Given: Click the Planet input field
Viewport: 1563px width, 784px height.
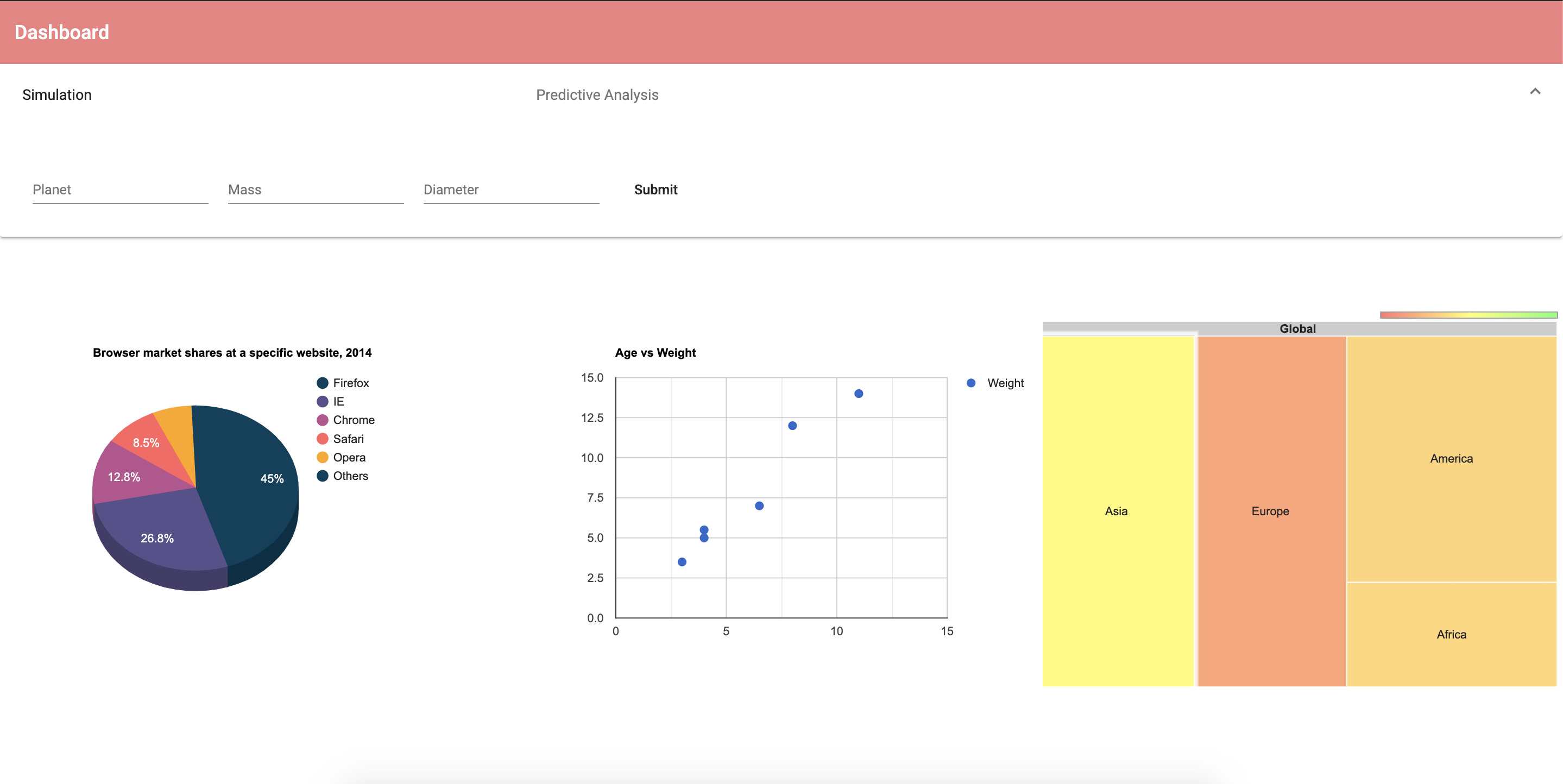Looking at the screenshot, I should tap(119, 189).
